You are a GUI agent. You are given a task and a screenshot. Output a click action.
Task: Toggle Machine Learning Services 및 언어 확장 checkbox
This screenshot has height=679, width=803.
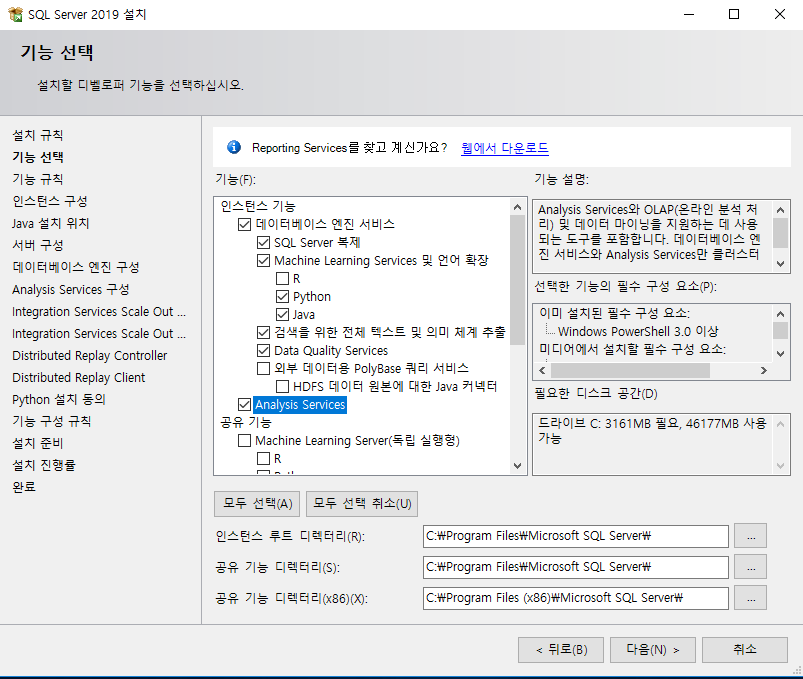(x=263, y=261)
